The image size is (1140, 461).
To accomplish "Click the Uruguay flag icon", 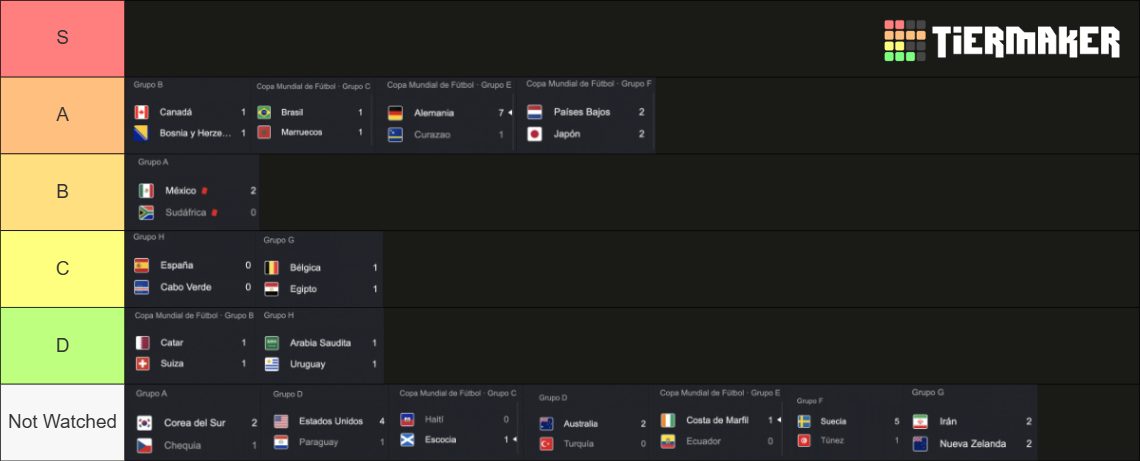I will tap(272, 364).
